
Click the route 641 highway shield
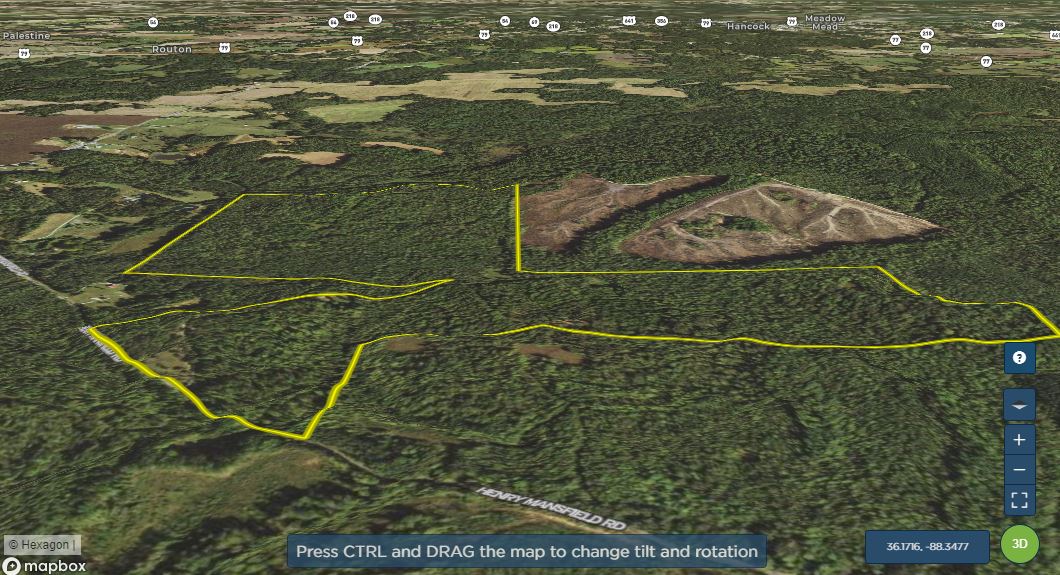628,21
